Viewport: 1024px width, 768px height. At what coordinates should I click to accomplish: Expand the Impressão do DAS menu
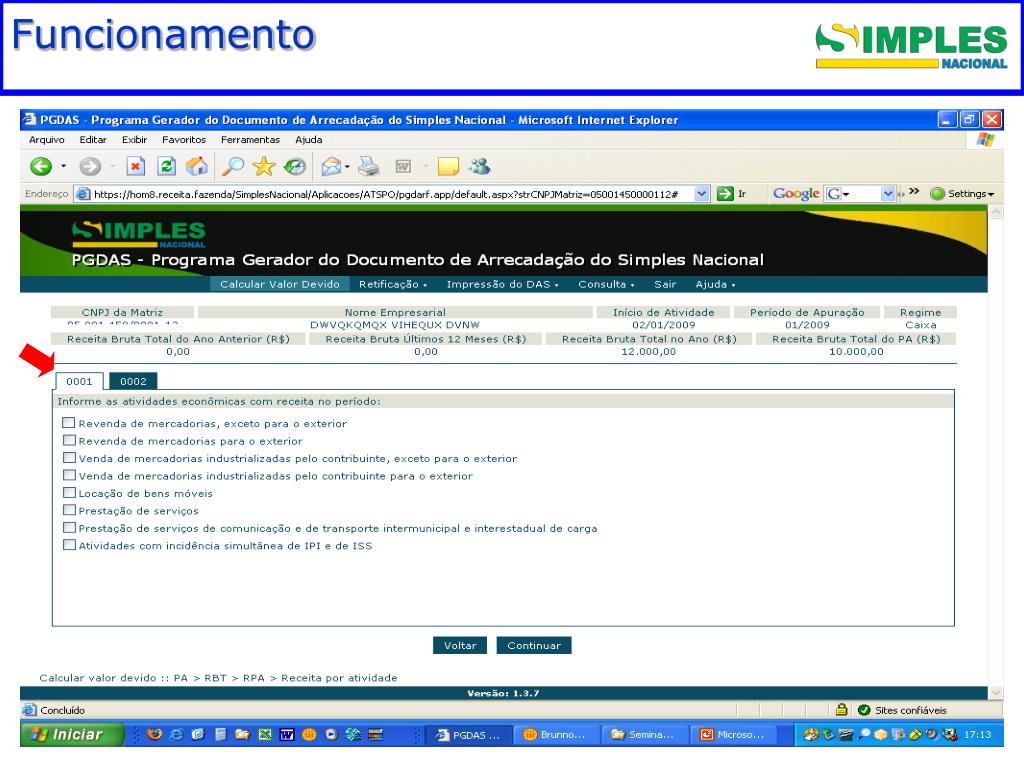pos(502,284)
